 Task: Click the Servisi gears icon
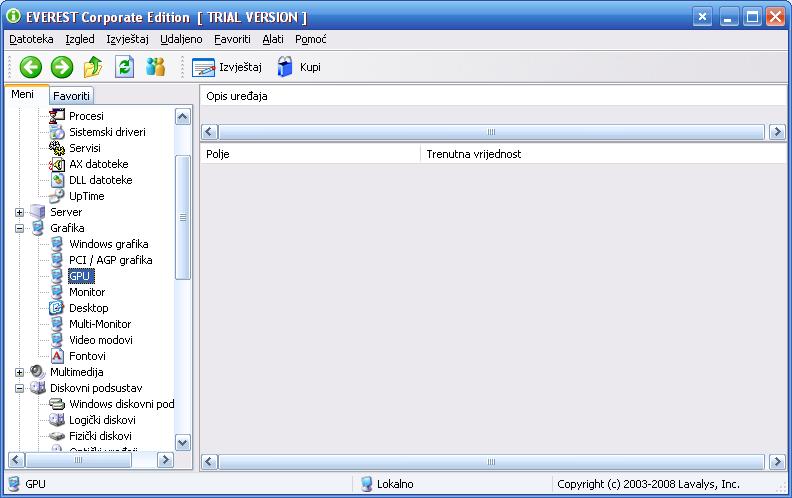tap(57, 148)
